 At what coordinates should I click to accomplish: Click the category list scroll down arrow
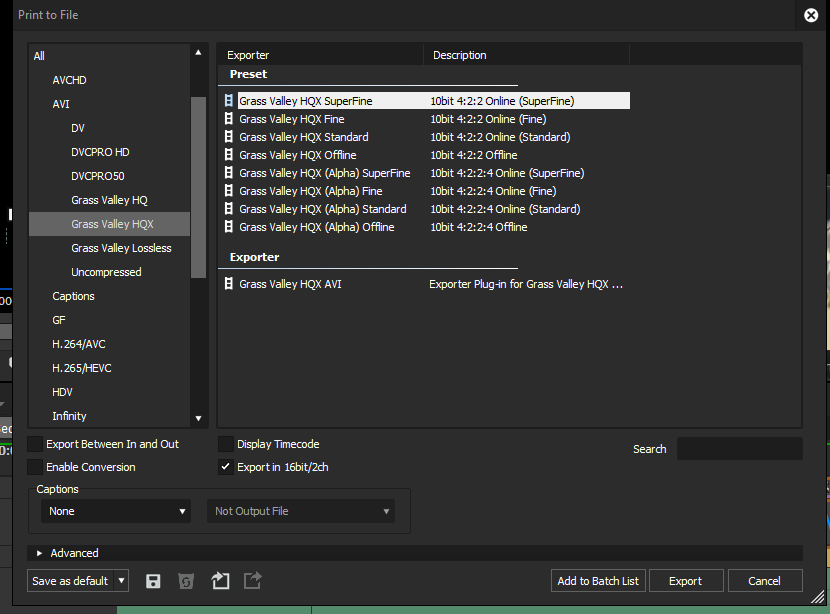199,419
